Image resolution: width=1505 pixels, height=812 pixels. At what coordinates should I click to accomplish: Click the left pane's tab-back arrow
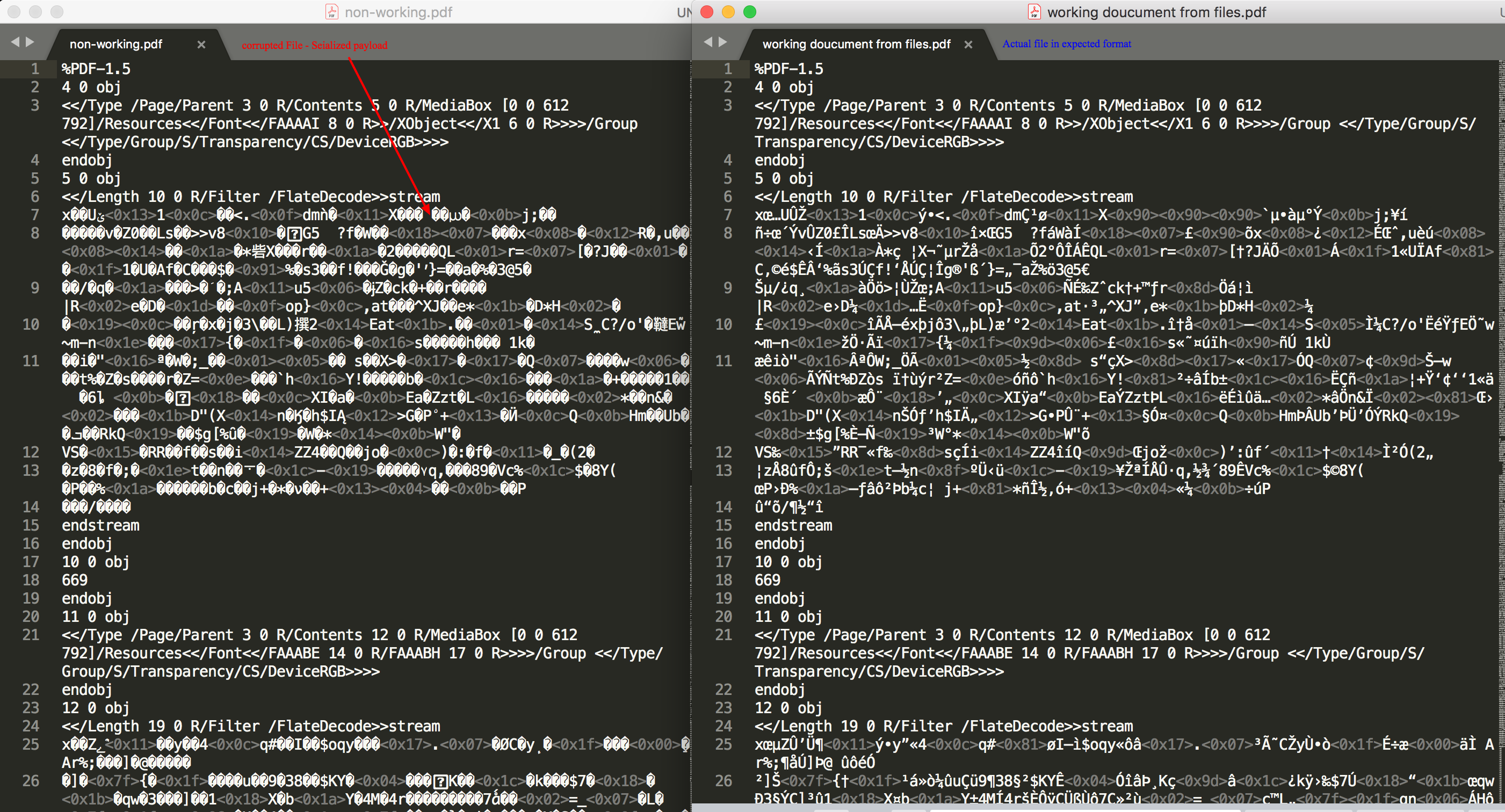(15, 42)
